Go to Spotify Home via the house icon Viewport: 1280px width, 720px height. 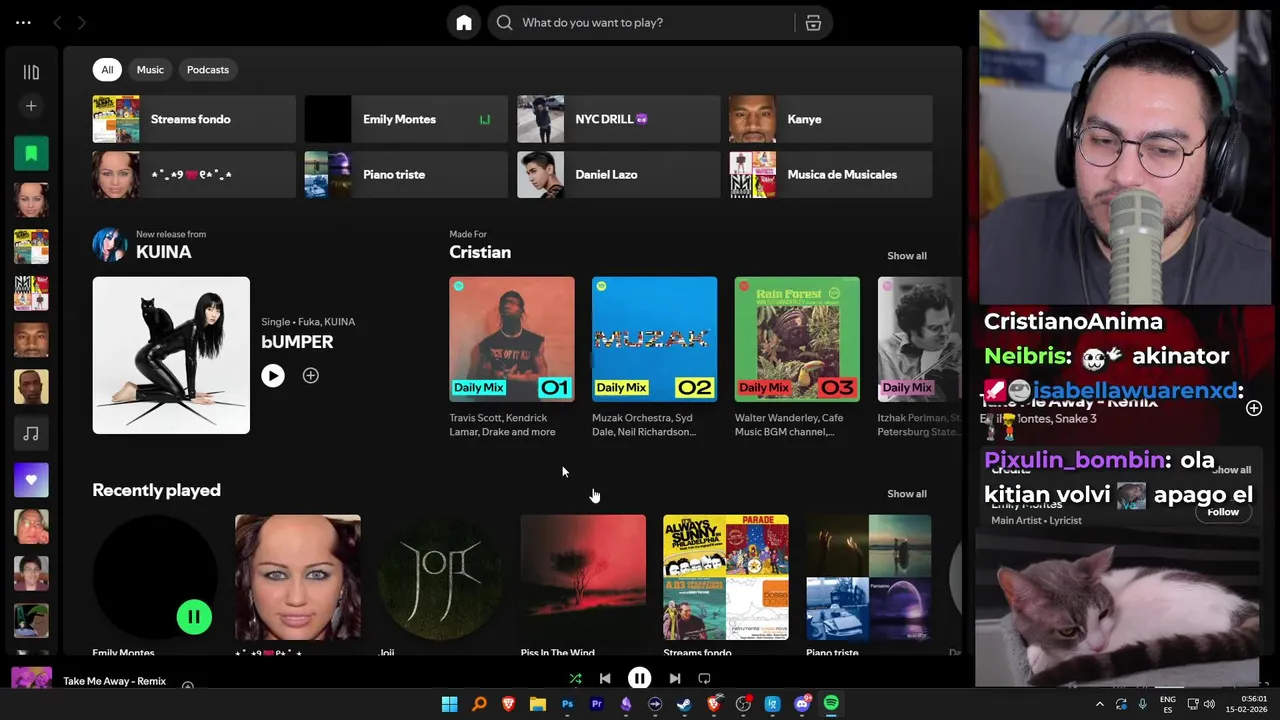464,22
